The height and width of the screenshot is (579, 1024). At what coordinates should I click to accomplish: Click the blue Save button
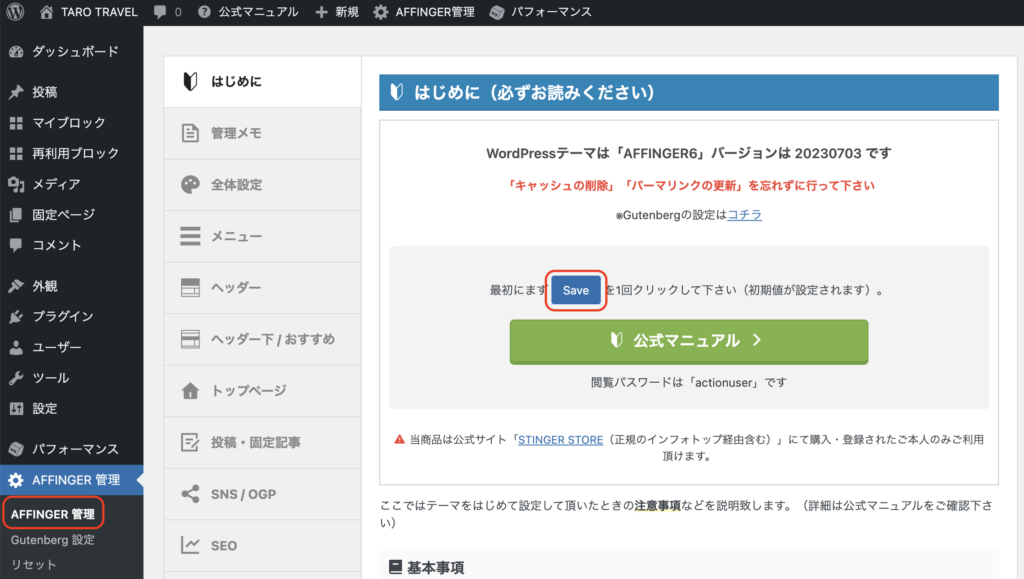point(576,290)
